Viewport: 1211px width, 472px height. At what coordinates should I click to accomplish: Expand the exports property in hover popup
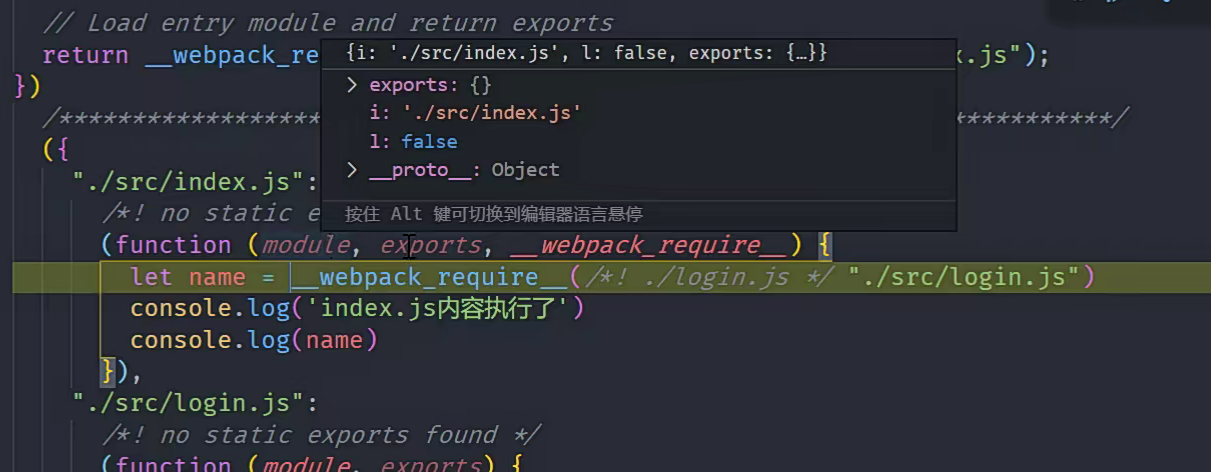tap(352, 86)
